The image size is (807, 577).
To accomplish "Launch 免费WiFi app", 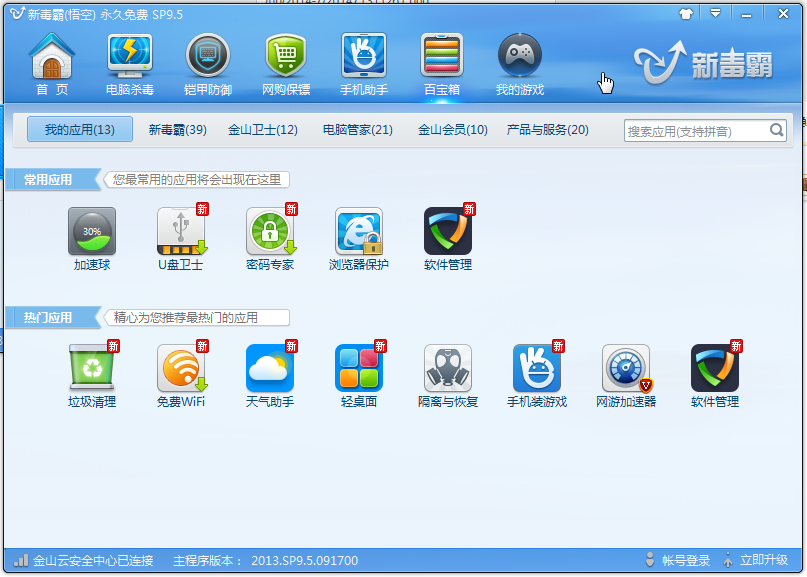I will [x=181, y=376].
